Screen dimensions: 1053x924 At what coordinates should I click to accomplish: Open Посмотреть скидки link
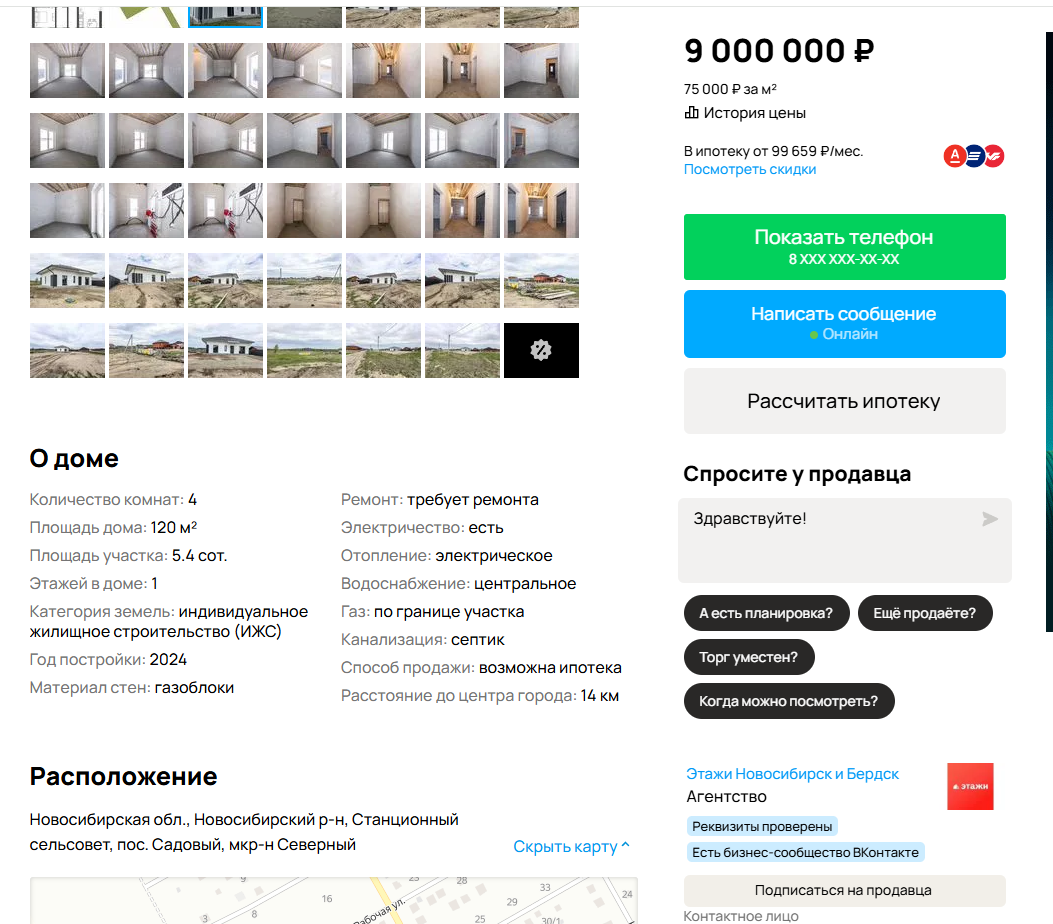pos(749,169)
